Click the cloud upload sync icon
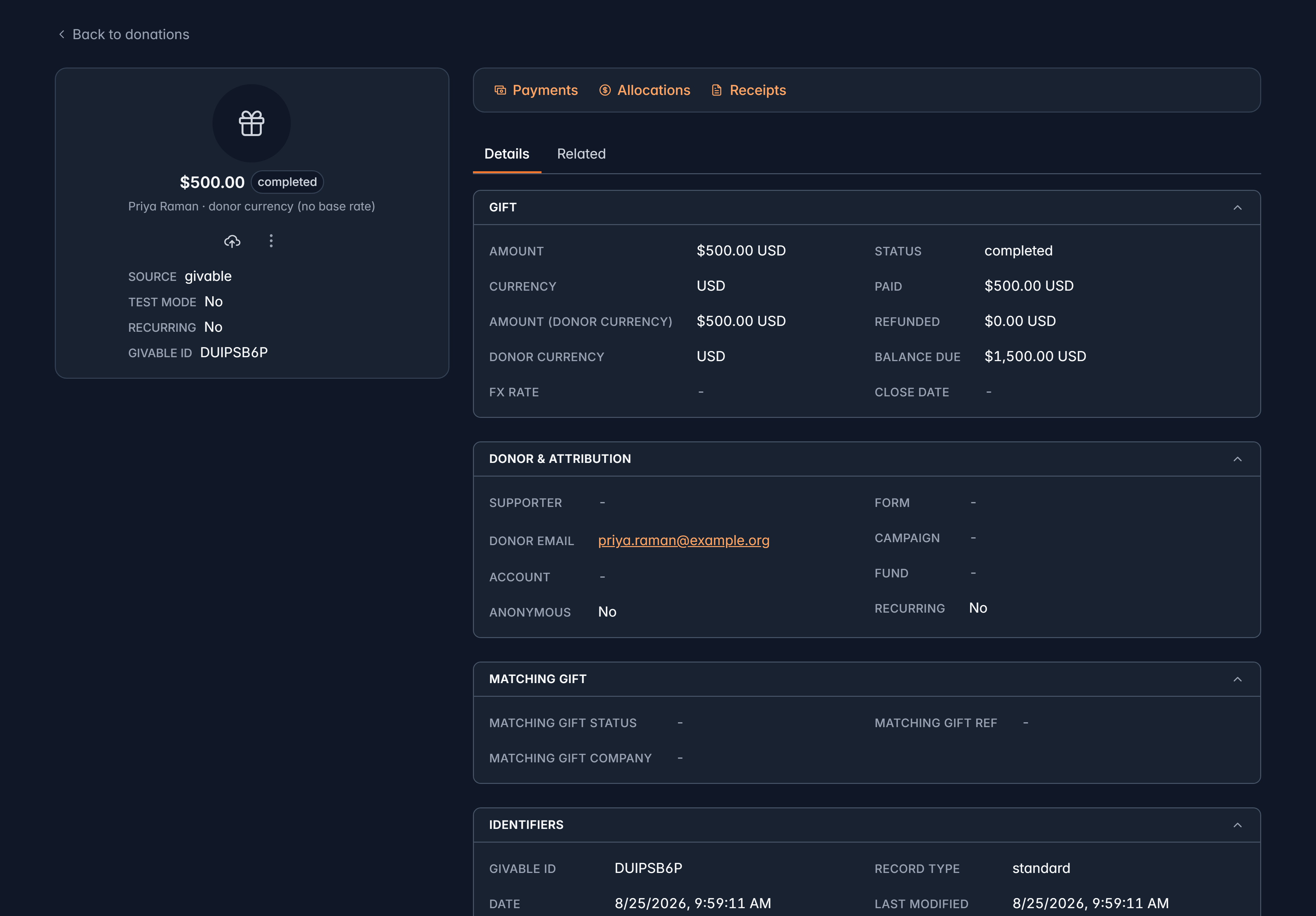 tap(232, 241)
